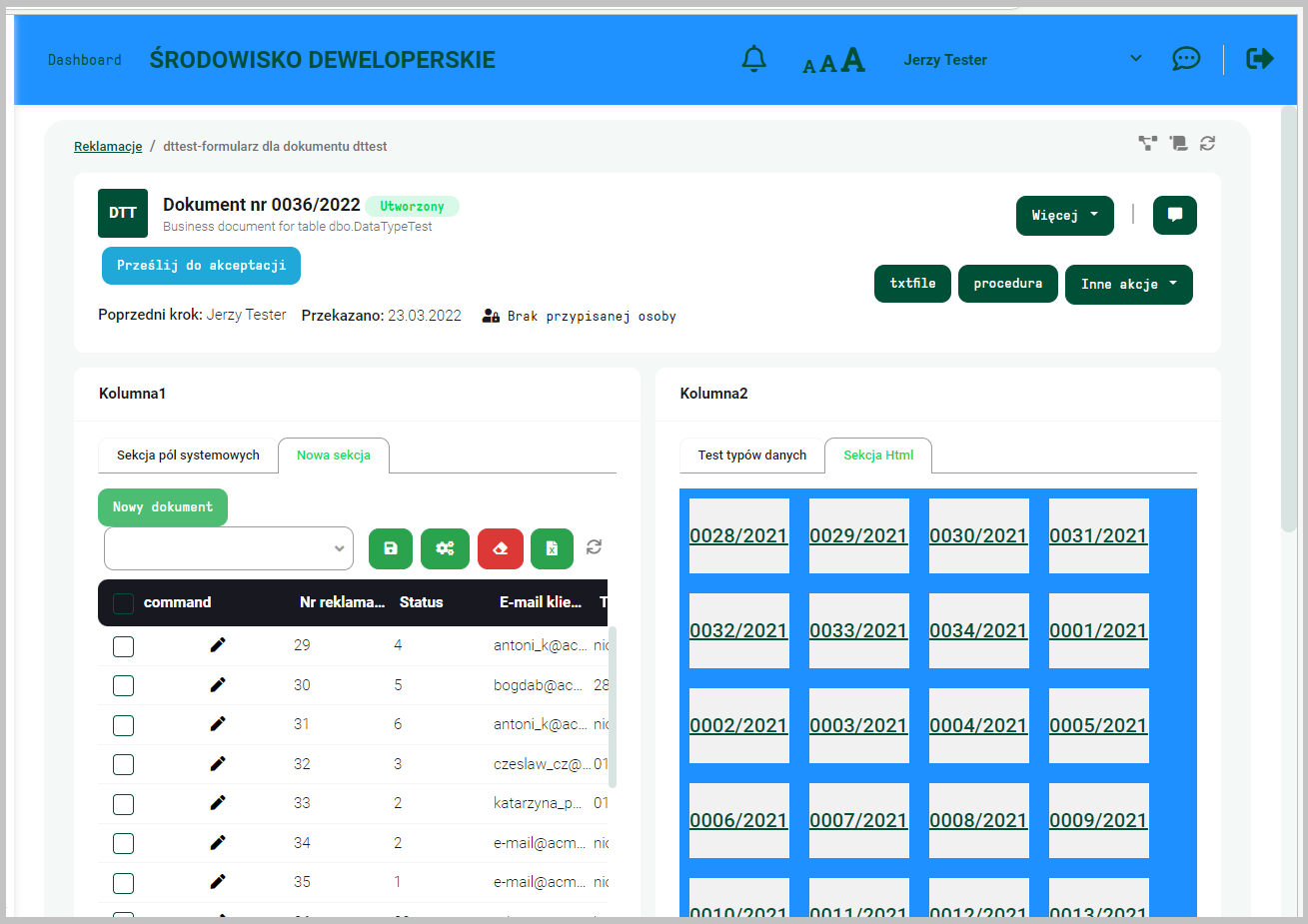This screenshot has height=924, width=1308.
Task: Toggle the select-all checkbox in table header
Action: 124,603
